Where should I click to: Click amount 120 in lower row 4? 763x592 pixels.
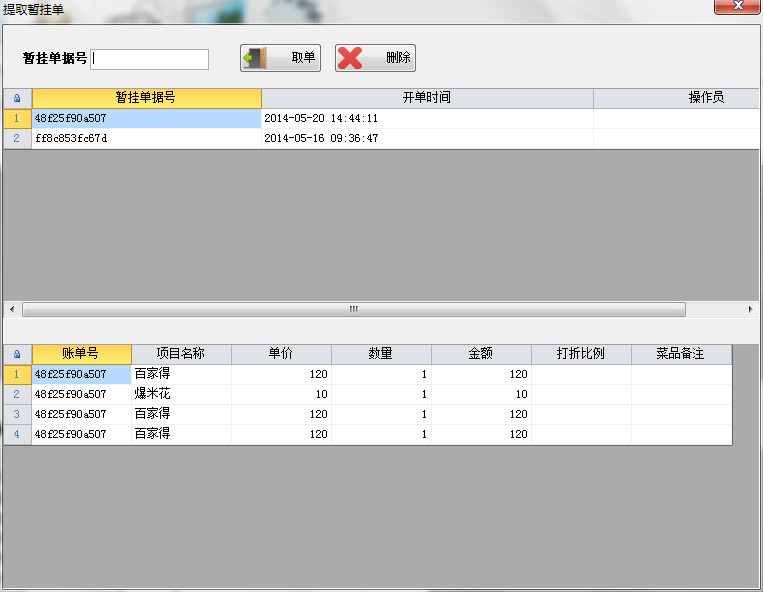(481, 434)
